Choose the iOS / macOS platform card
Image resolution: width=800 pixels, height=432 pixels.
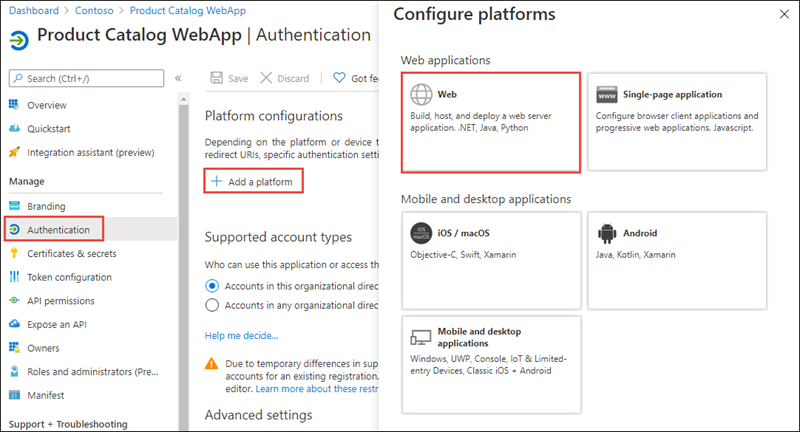[491, 260]
